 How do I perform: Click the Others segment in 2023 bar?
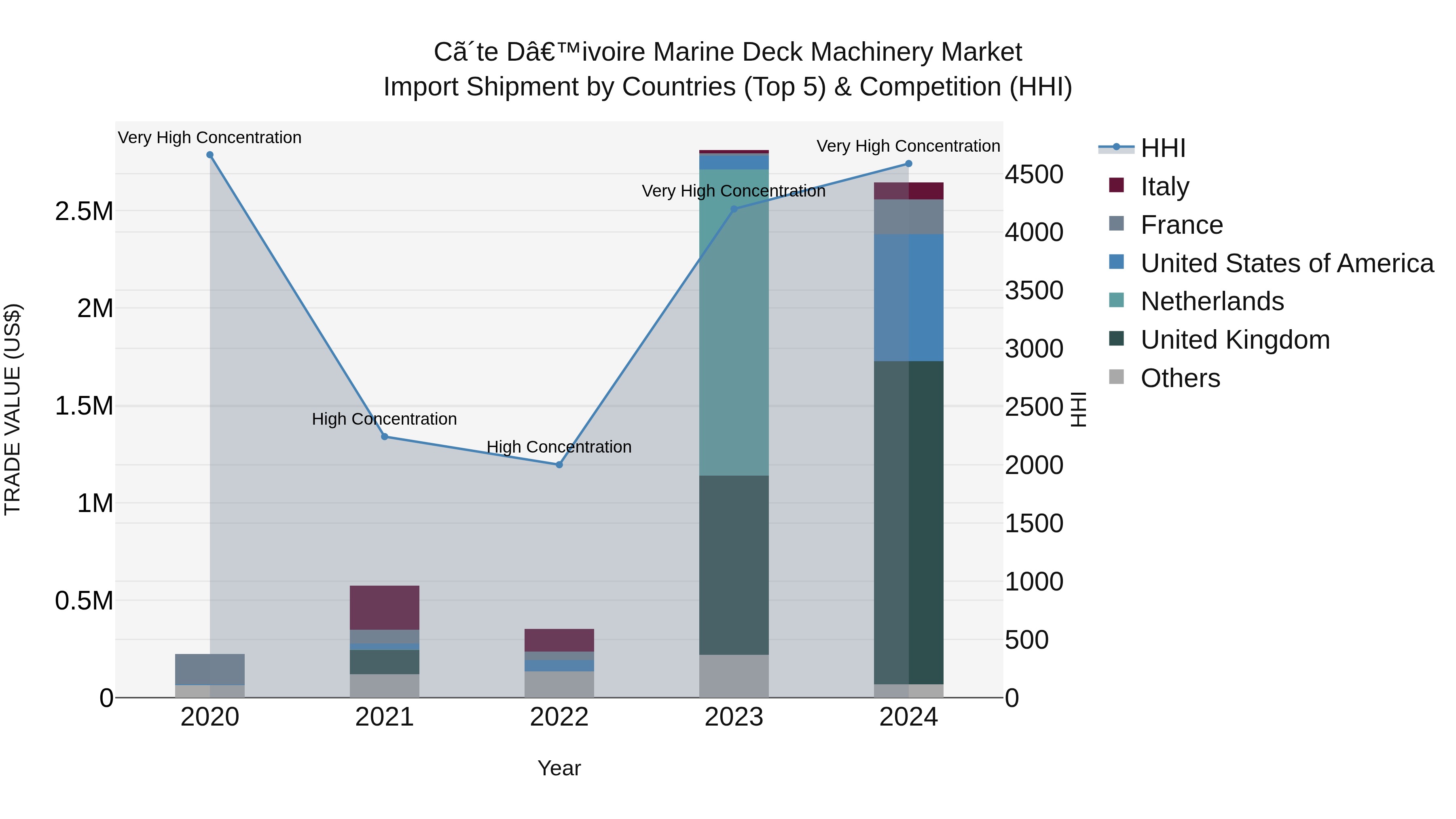(x=734, y=676)
